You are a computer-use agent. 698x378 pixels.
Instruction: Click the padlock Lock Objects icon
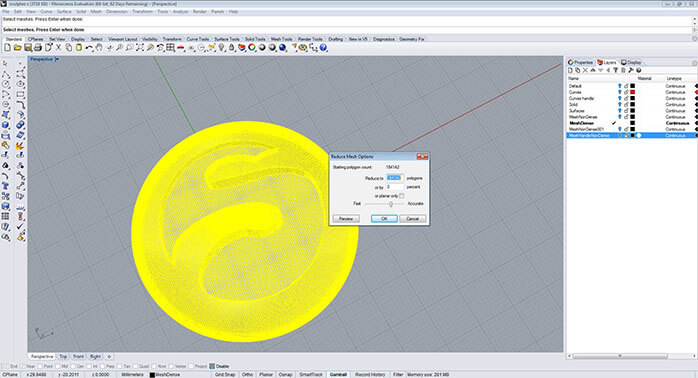click(x=231, y=47)
